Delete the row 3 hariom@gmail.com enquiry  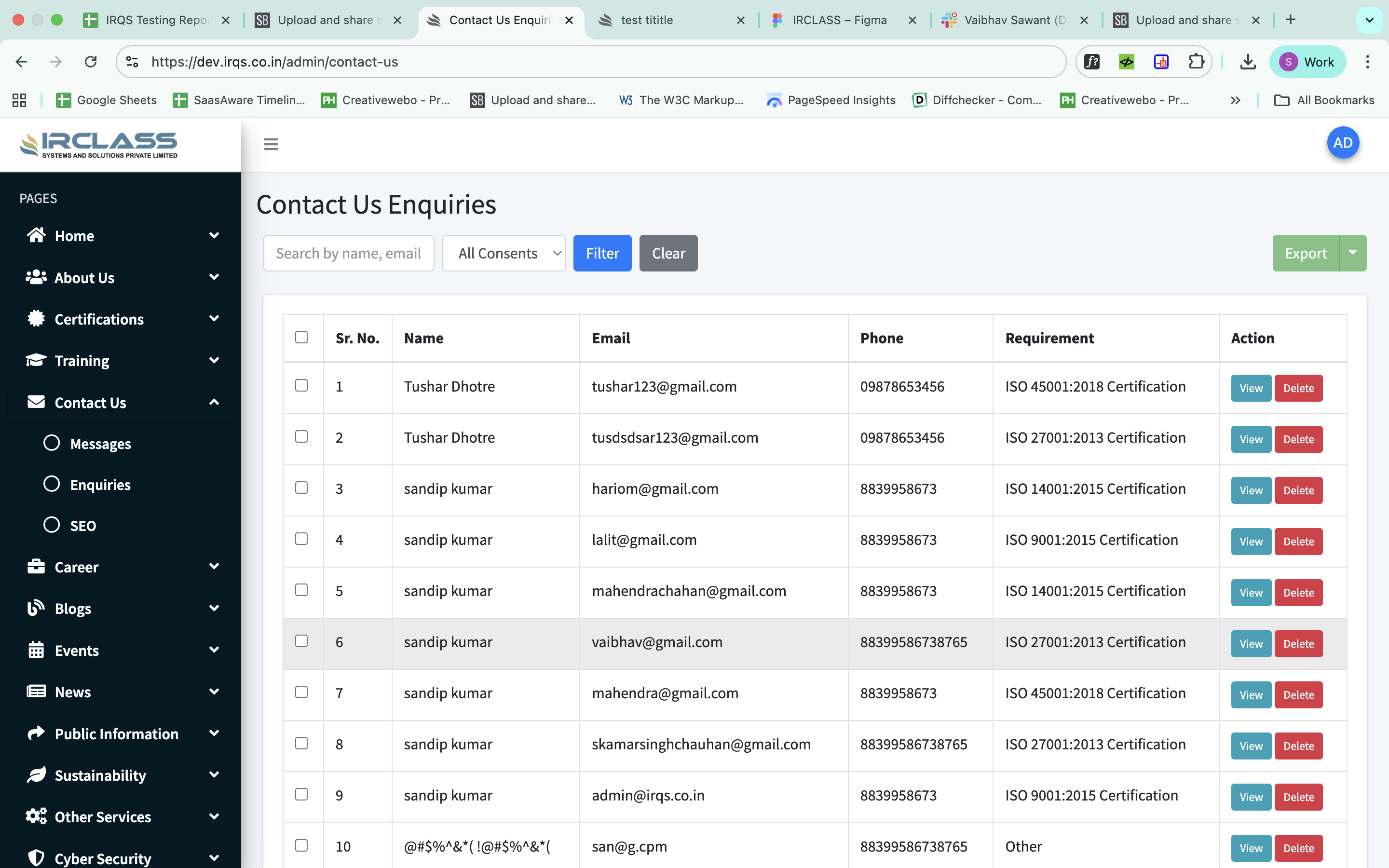coord(1298,490)
